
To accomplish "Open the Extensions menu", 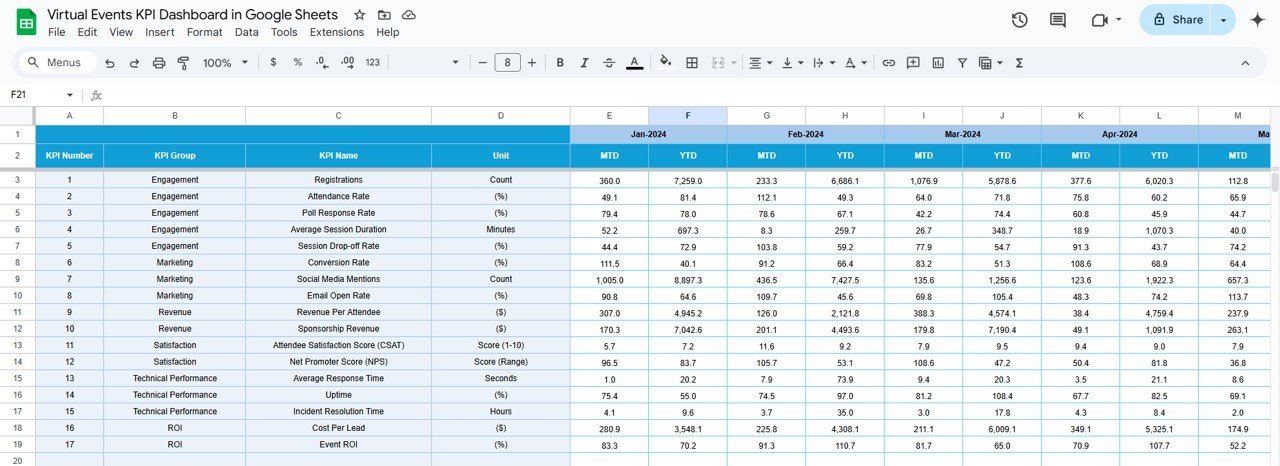I will [337, 32].
